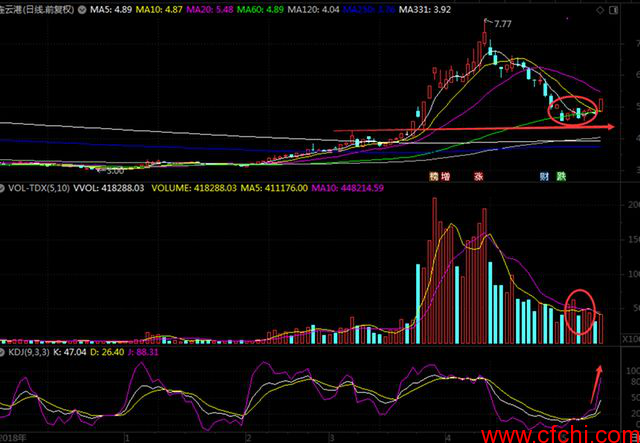Click the volume MA10: 448214.59 value
Screen dimensions: 640x443
point(349,188)
